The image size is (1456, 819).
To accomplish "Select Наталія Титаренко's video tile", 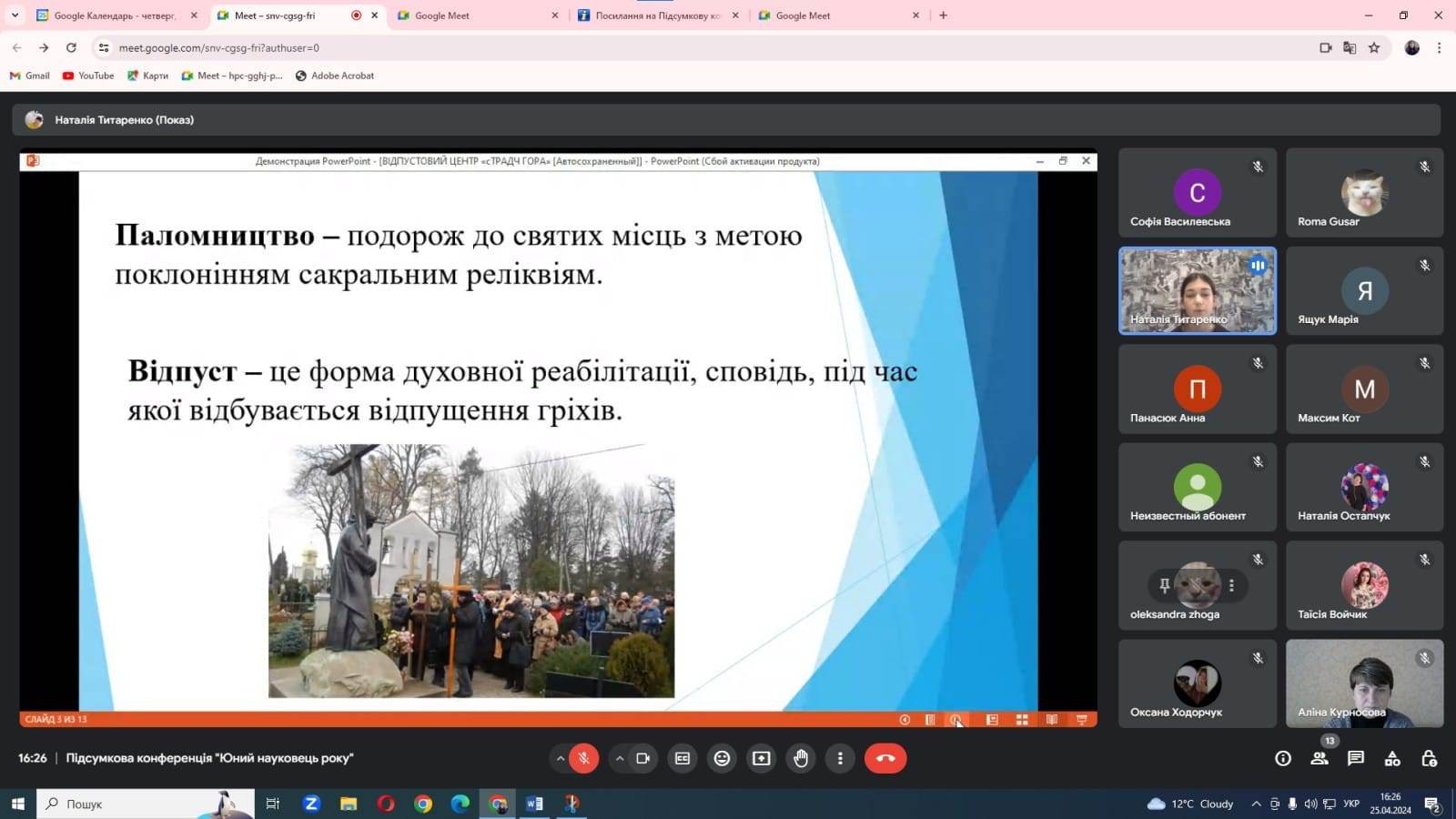I will 1197,290.
